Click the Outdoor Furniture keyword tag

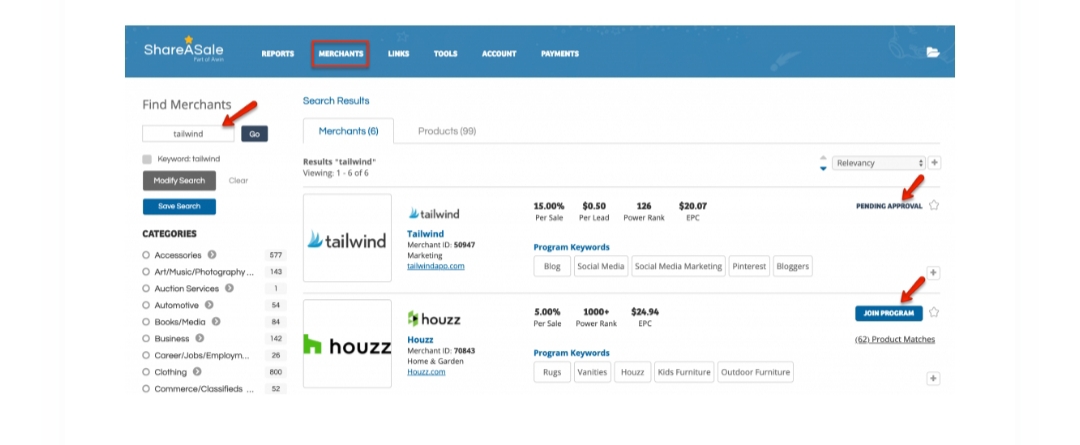tap(755, 372)
